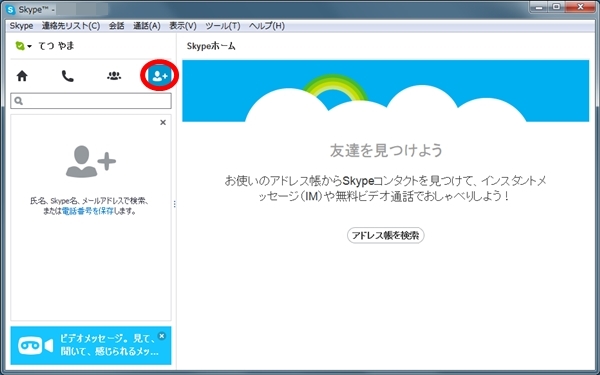Focus the contact search field
The height and width of the screenshot is (375, 600).
tap(91, 101)
